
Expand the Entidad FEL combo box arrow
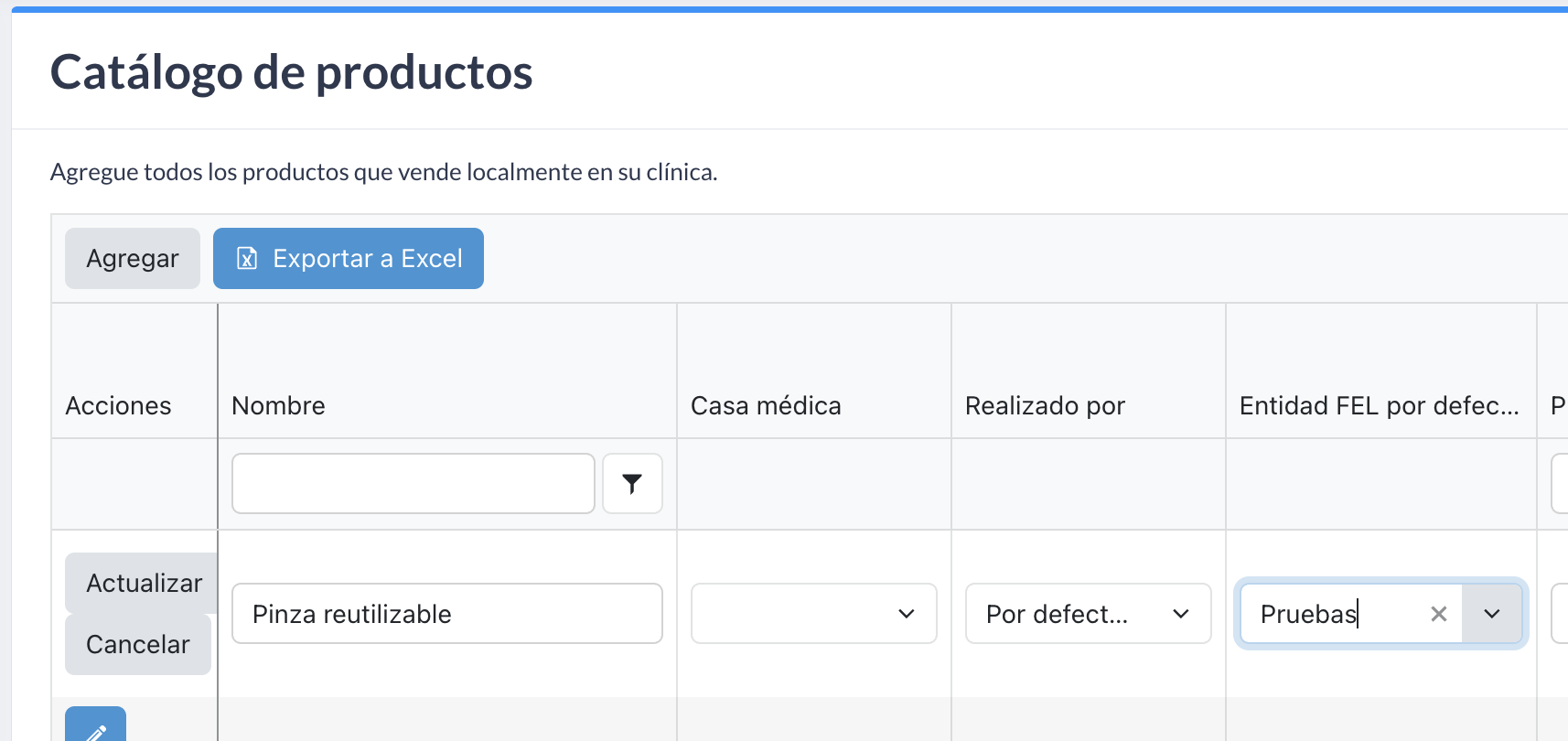click(1492, 614)
